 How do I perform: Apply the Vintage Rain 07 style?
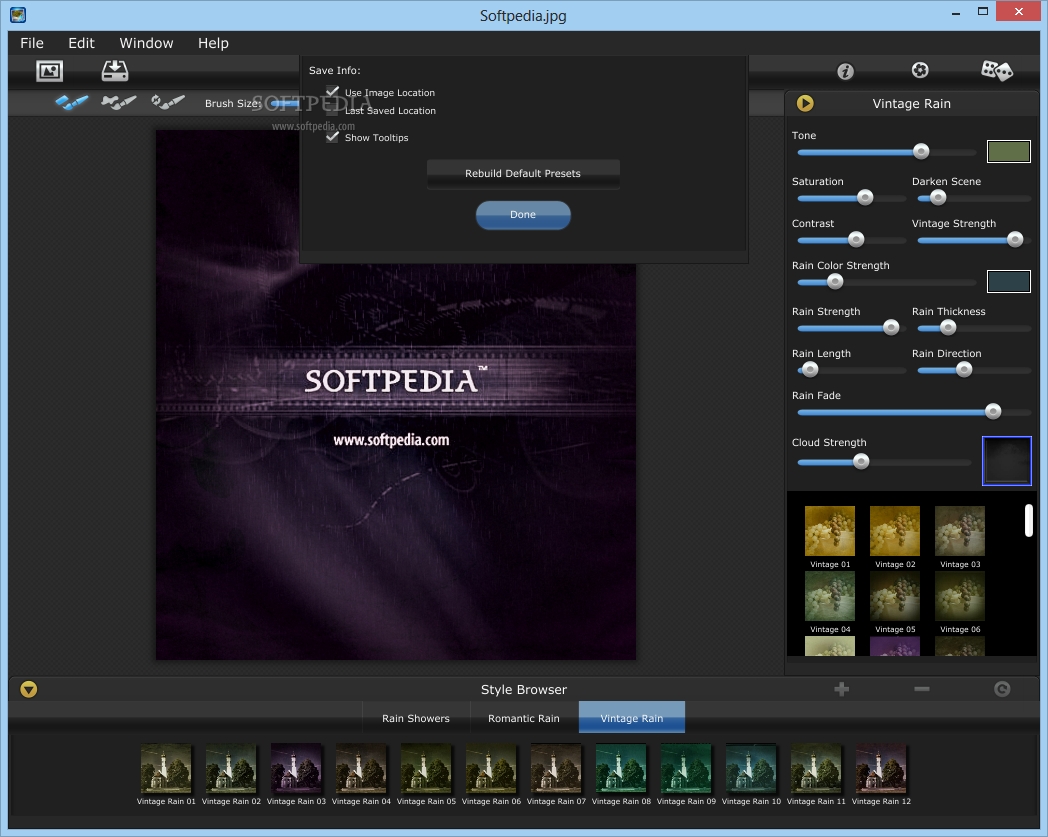pos(556,769)
